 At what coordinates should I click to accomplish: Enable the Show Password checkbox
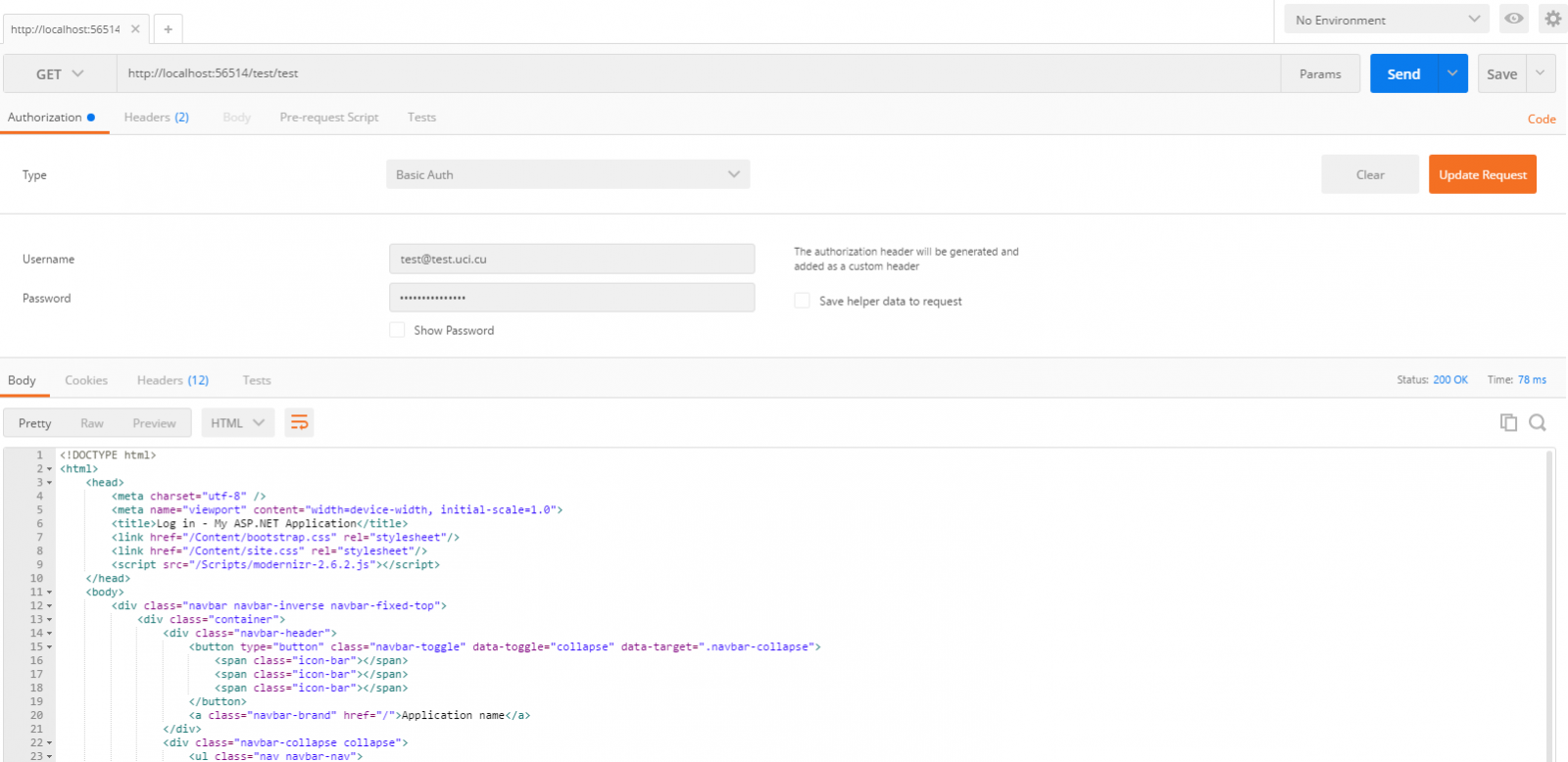[x=397, y=330]
